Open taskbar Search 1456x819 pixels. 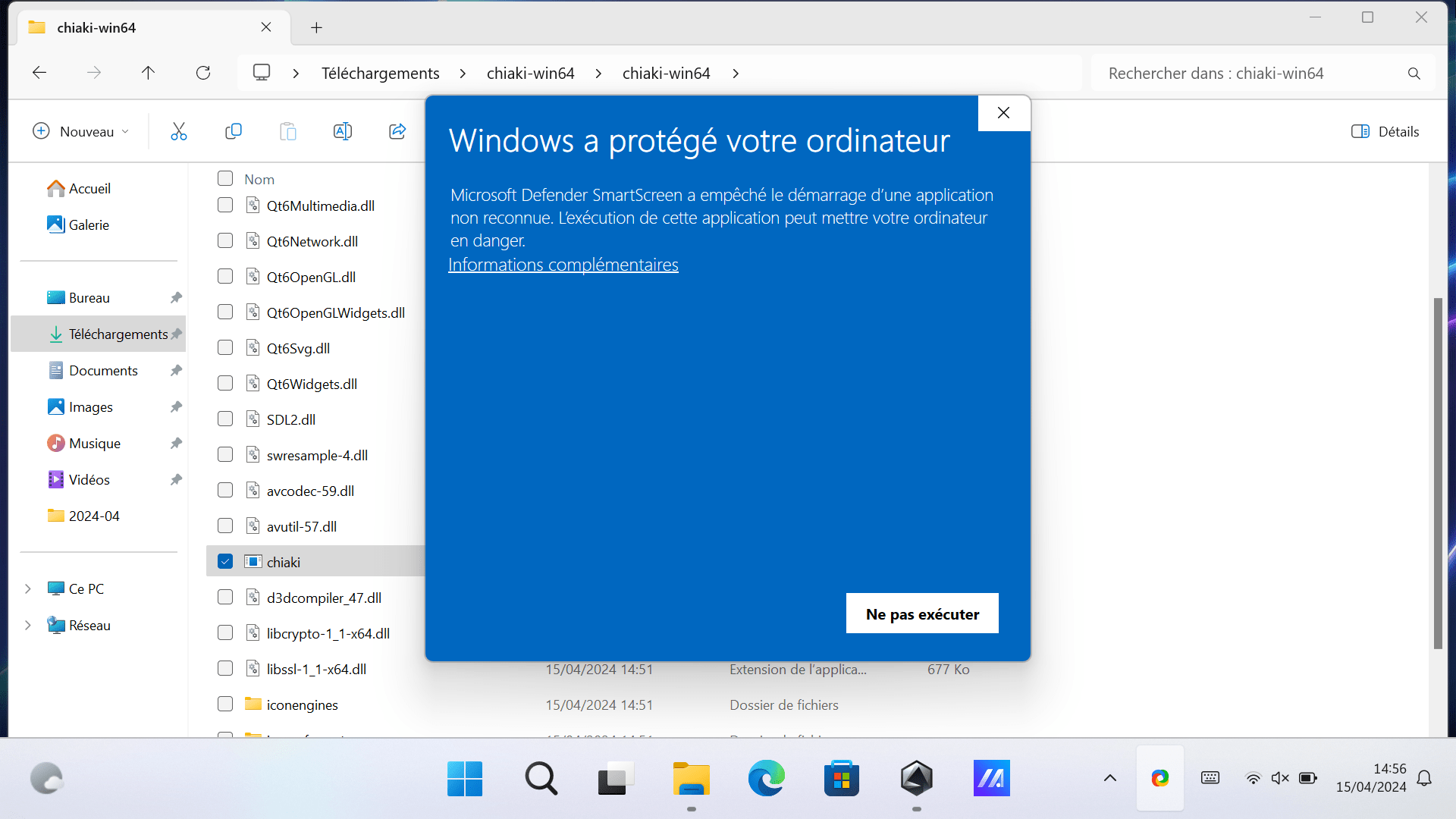click(541, 778)
